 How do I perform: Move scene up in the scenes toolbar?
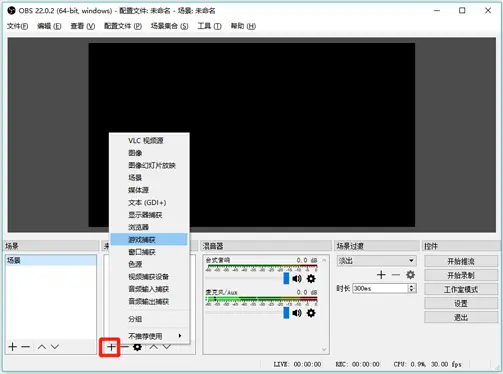(42, 347)
